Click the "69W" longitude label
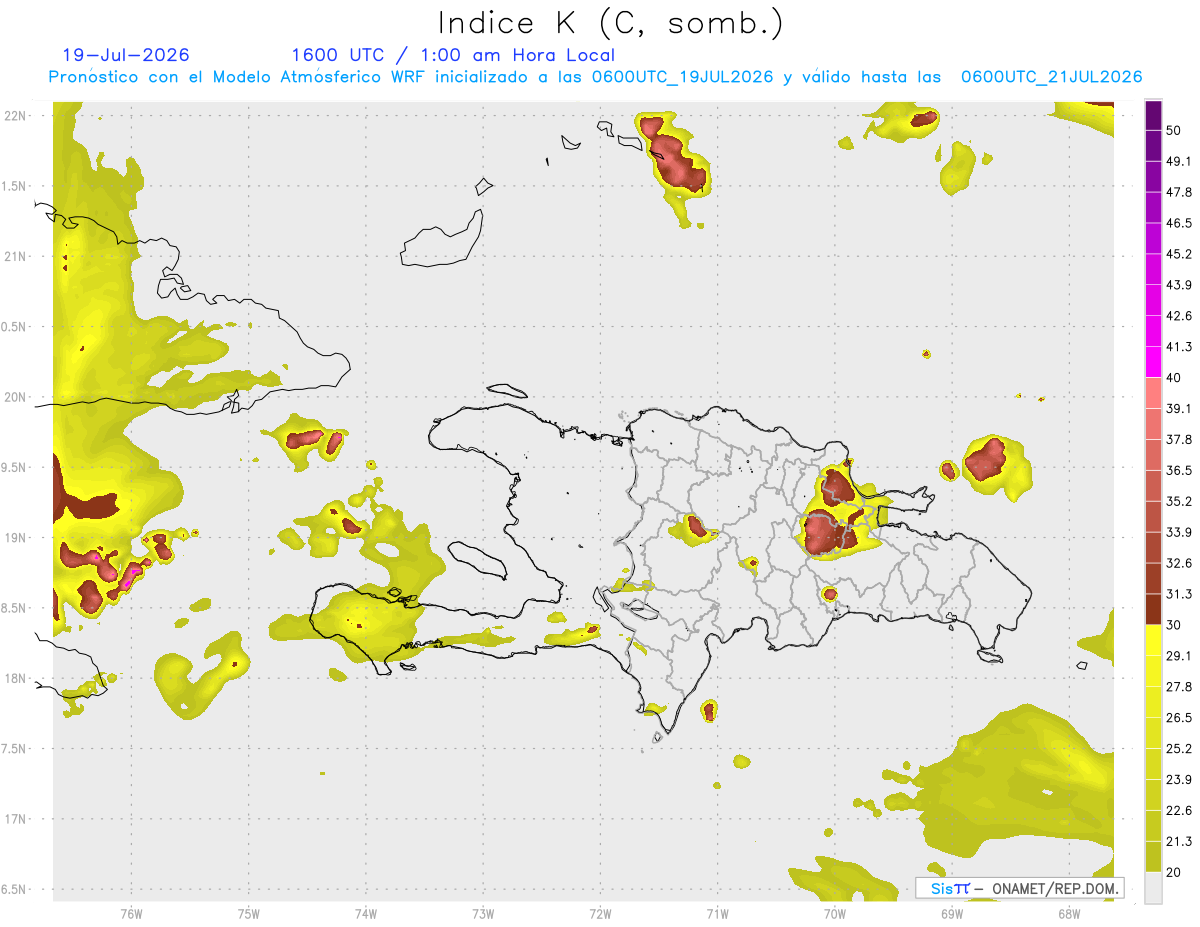Viewport: 1200px width, 927px height. [952, 914]
